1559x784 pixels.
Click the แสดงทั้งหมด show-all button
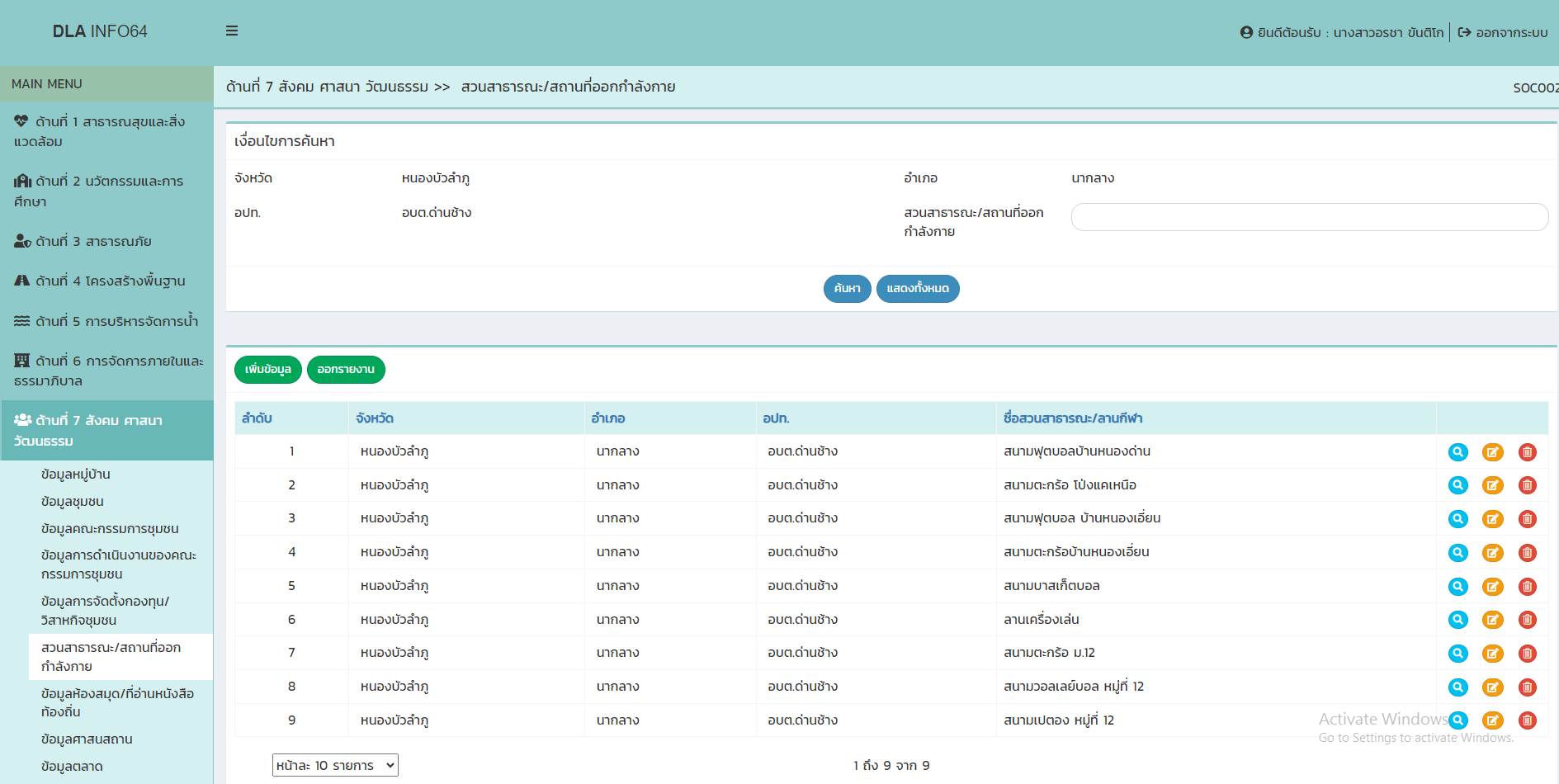coord(918,289)
